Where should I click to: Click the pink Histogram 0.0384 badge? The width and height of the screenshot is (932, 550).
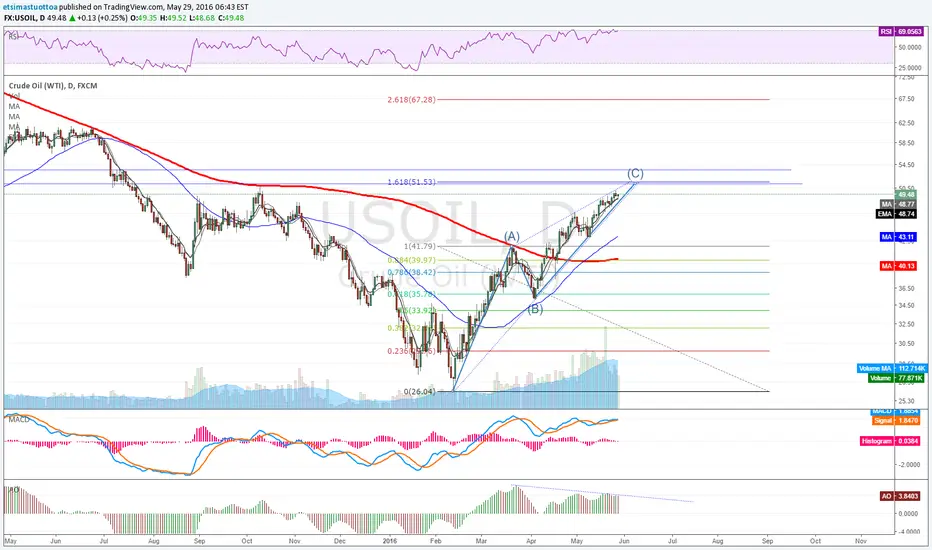click(890, 441)
